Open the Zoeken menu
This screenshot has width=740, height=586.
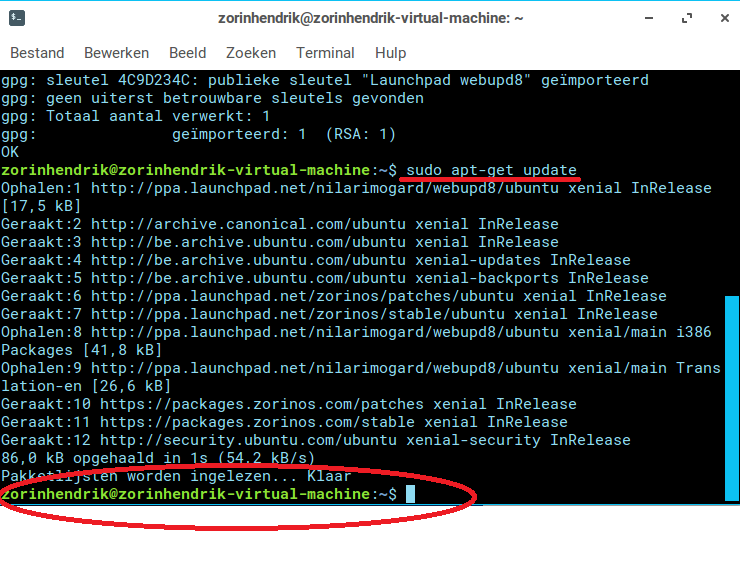[251, 53]
